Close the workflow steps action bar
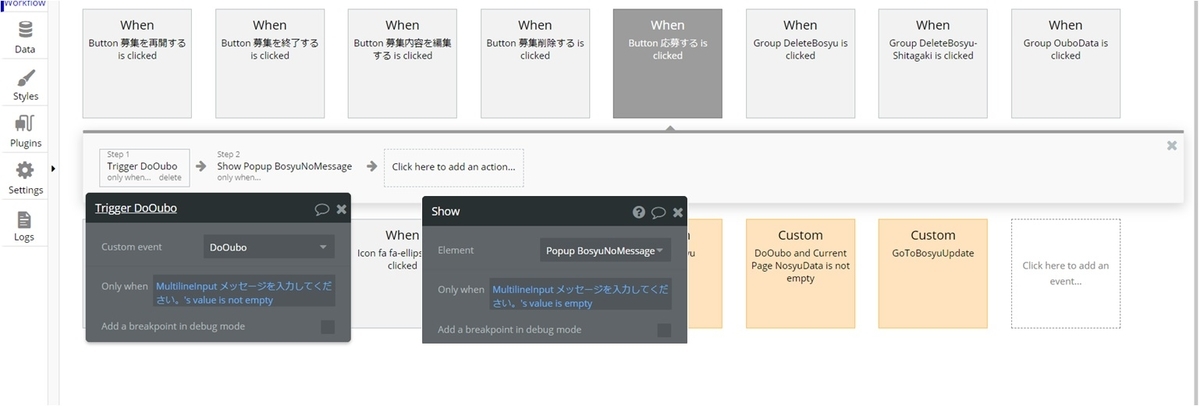Screen dimensions: 1200x406 pos(1172,146)
